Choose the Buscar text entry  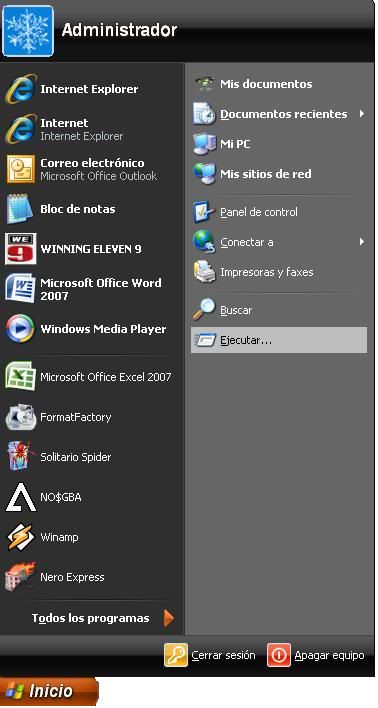coord(236,310)
